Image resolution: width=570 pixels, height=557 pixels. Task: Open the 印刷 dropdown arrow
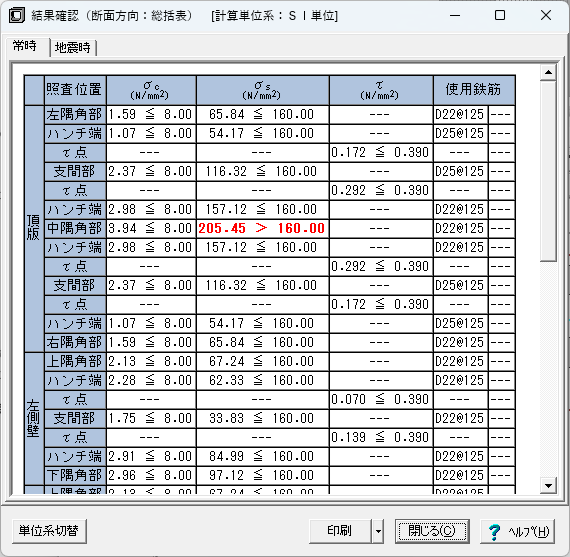click(x=378, y=531)
